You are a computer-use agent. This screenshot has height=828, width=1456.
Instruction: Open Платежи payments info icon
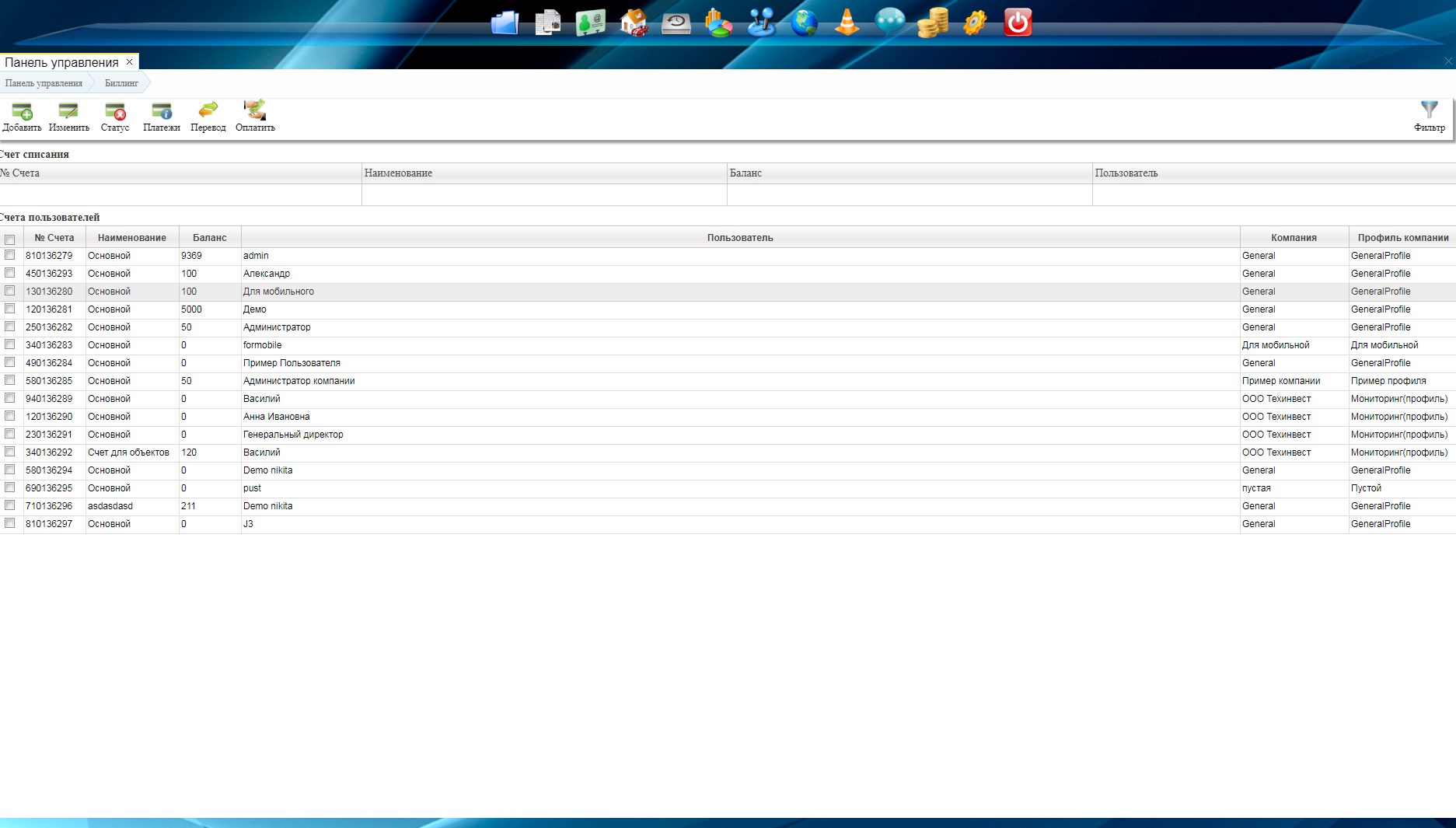(x=162, y=111)
